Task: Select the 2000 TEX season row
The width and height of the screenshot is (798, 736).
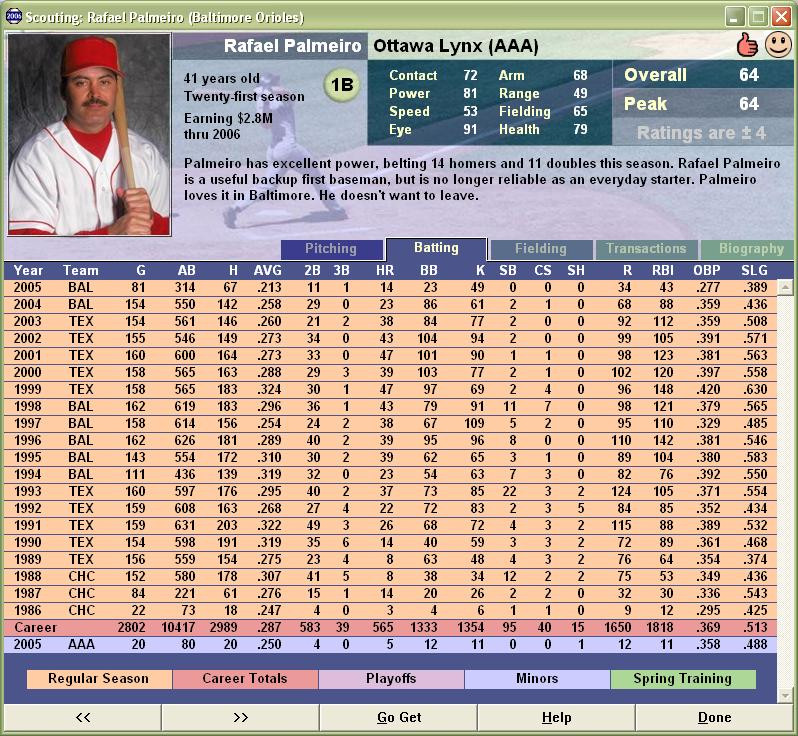Action: pos(390,373)
